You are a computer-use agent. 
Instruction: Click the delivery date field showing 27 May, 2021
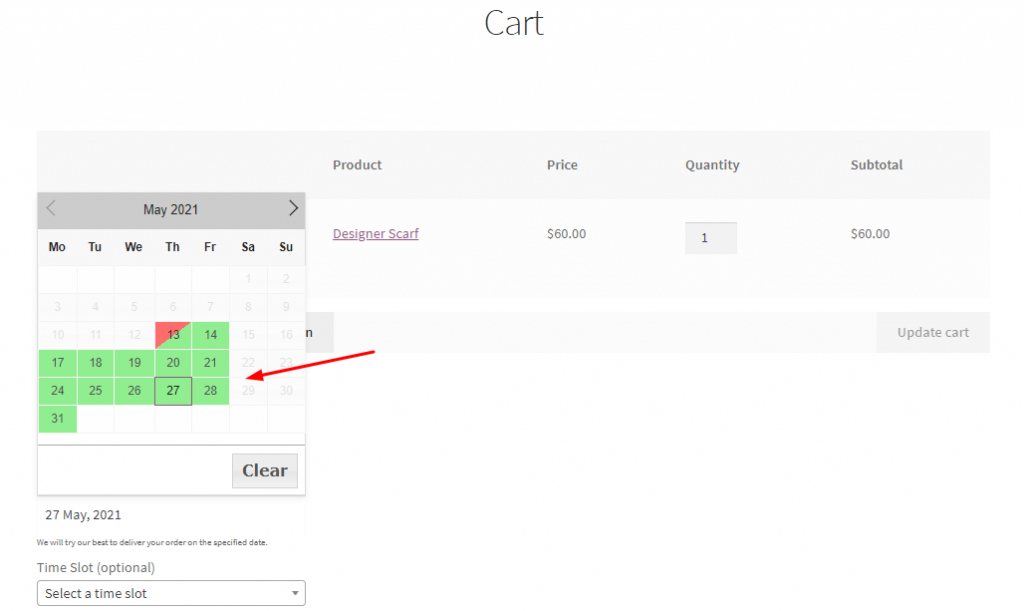[171, 515]
